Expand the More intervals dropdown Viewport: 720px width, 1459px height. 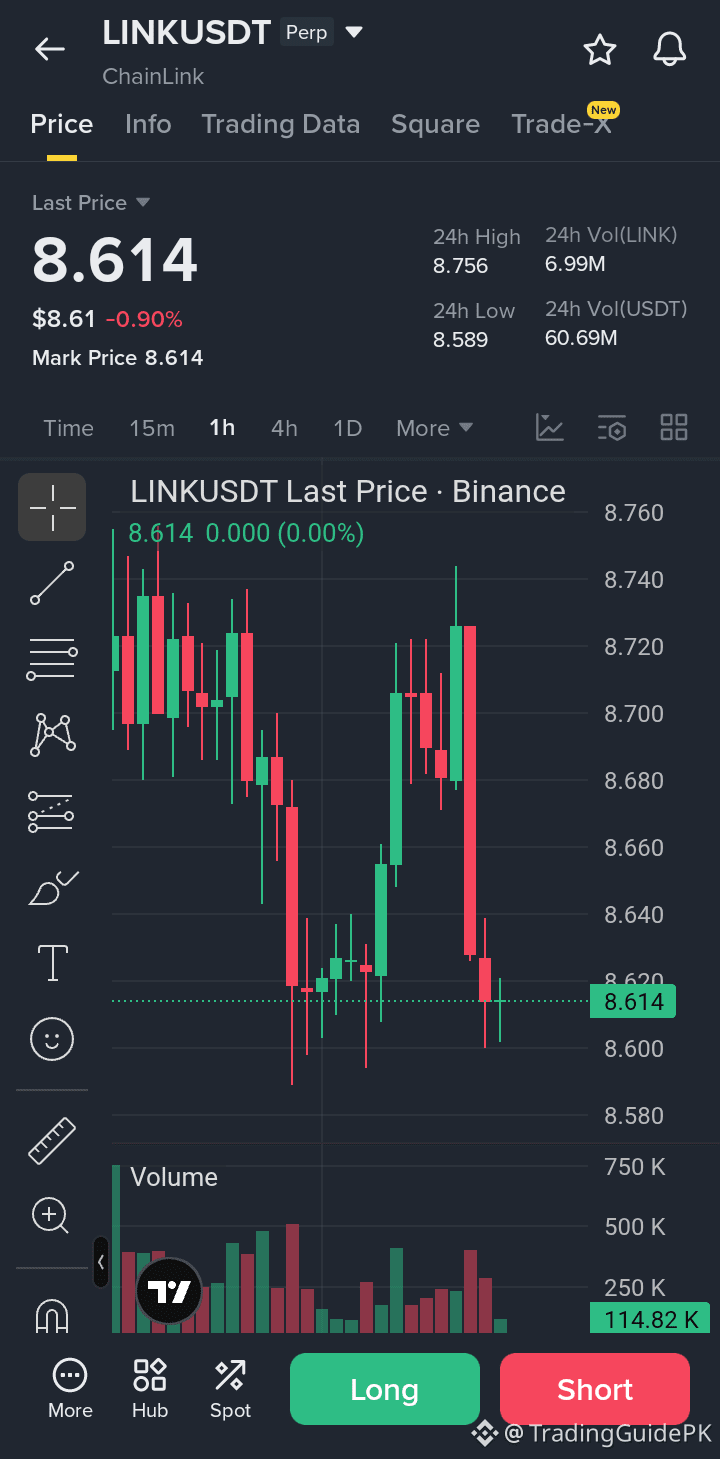pyautogui.click(x=434, y=428)
